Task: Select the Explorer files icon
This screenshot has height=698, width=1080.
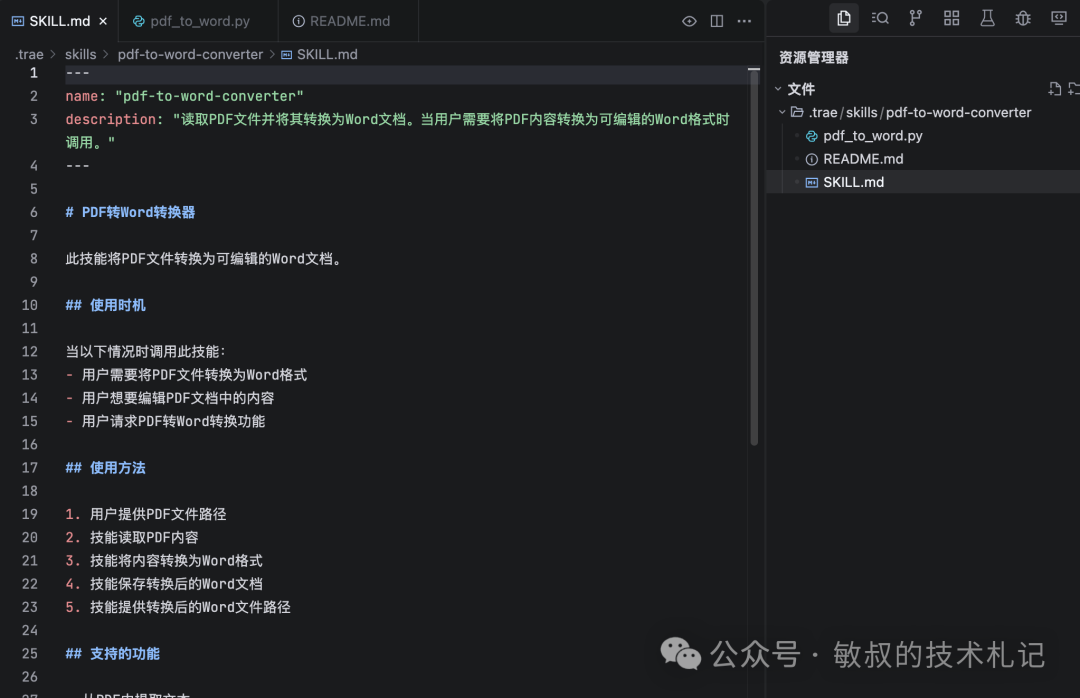Action: [x=843, y=17]
